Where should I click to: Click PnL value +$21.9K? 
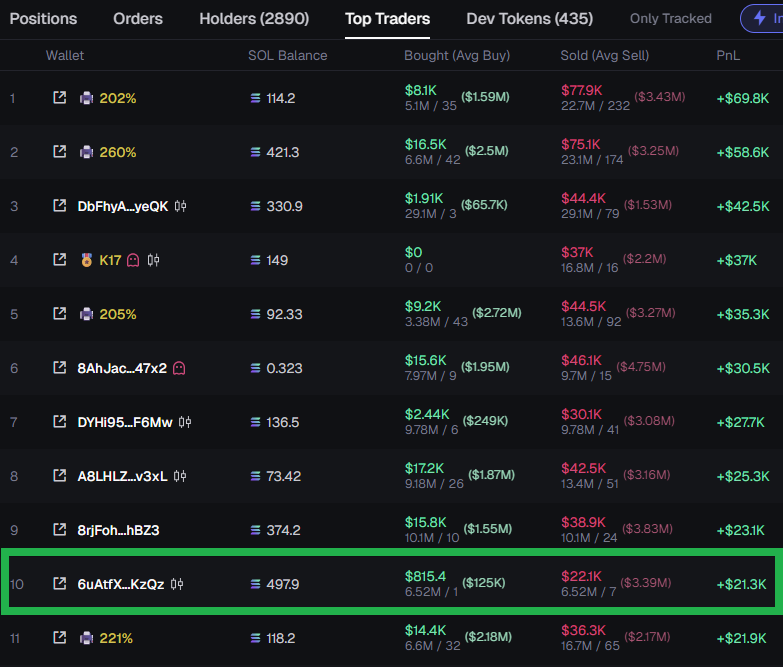[741, 638]
